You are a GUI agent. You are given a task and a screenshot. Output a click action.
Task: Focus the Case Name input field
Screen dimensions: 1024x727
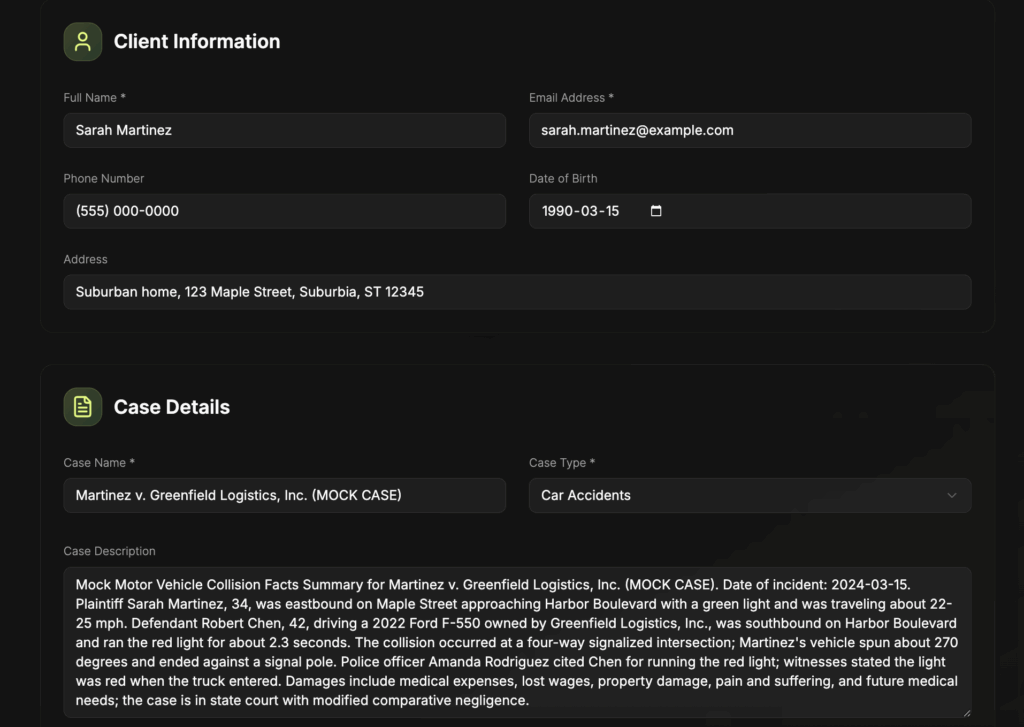point(284,495)
